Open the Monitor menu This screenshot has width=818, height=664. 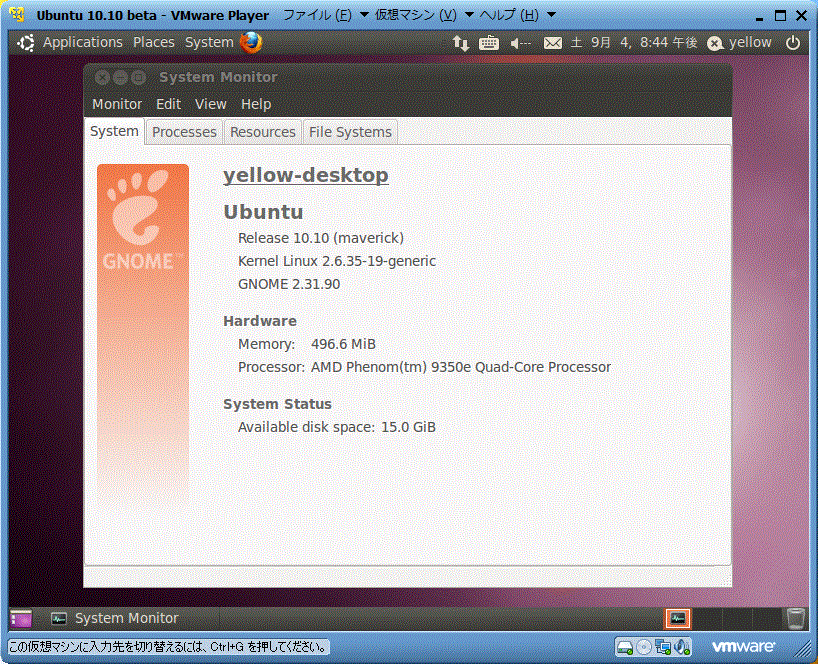tap(117, 104)
